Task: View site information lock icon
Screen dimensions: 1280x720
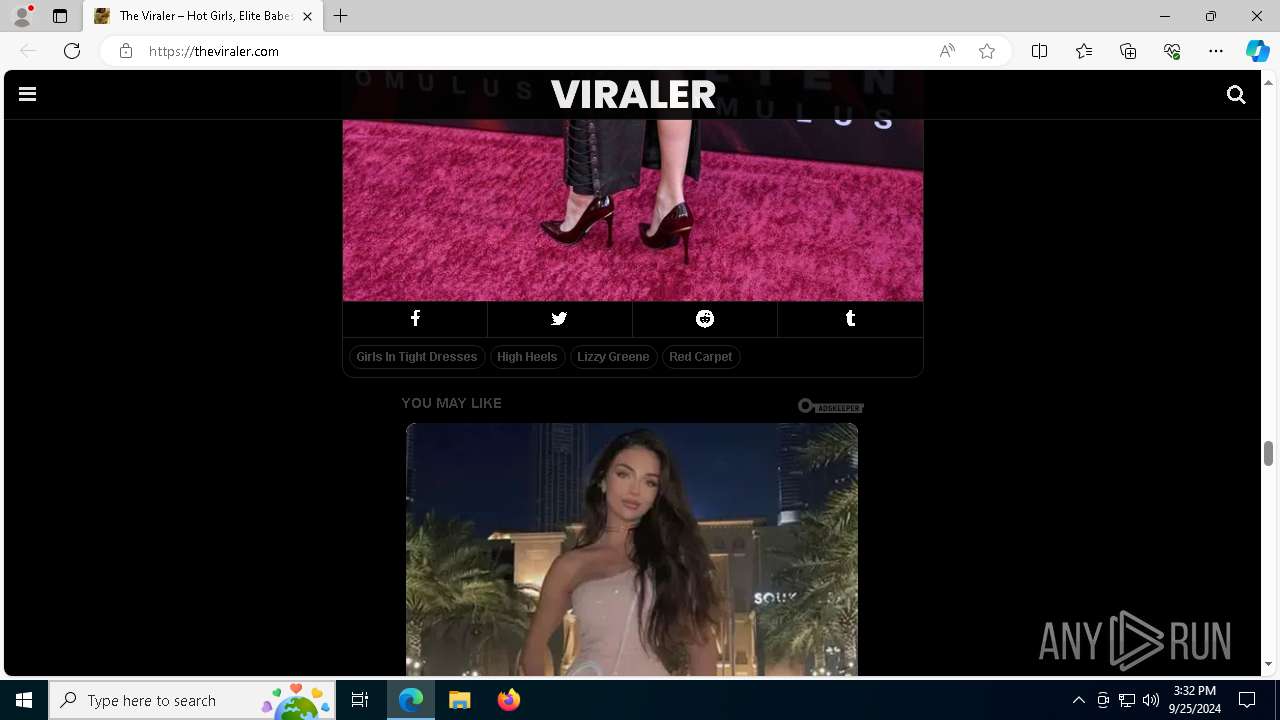Action: [126, 51]
